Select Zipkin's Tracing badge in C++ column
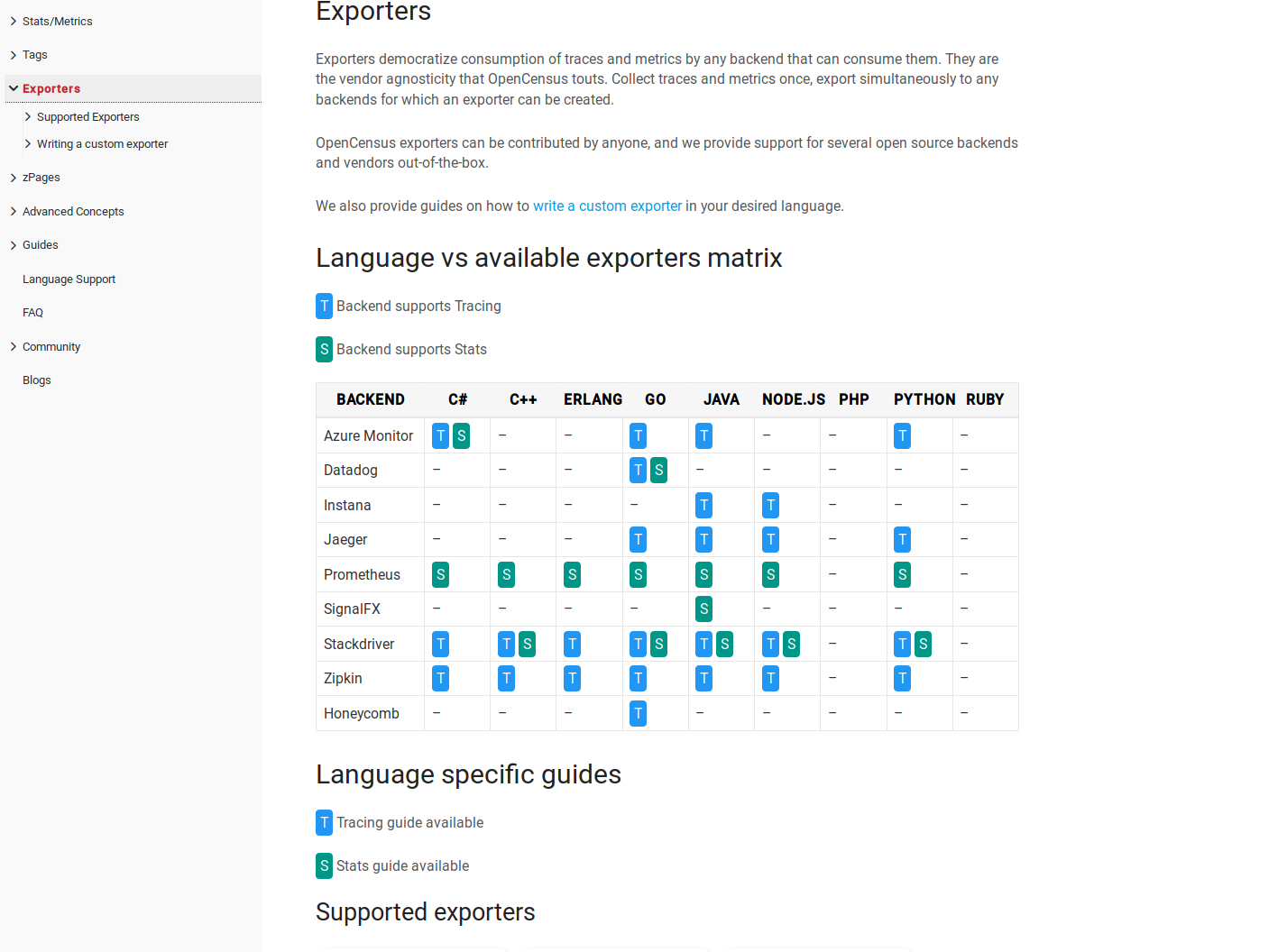 coord(506,678)
